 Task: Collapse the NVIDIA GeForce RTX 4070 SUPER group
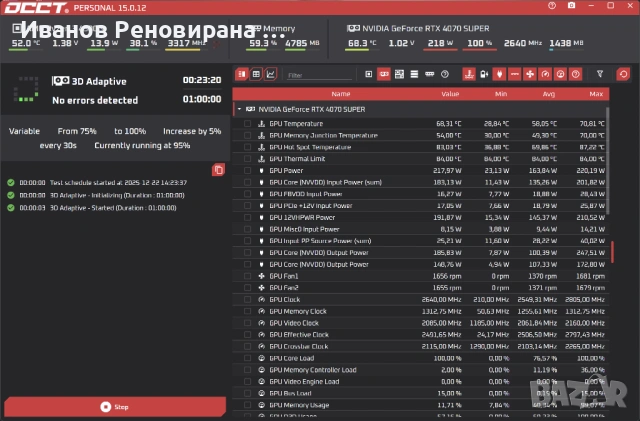(240, 109)
